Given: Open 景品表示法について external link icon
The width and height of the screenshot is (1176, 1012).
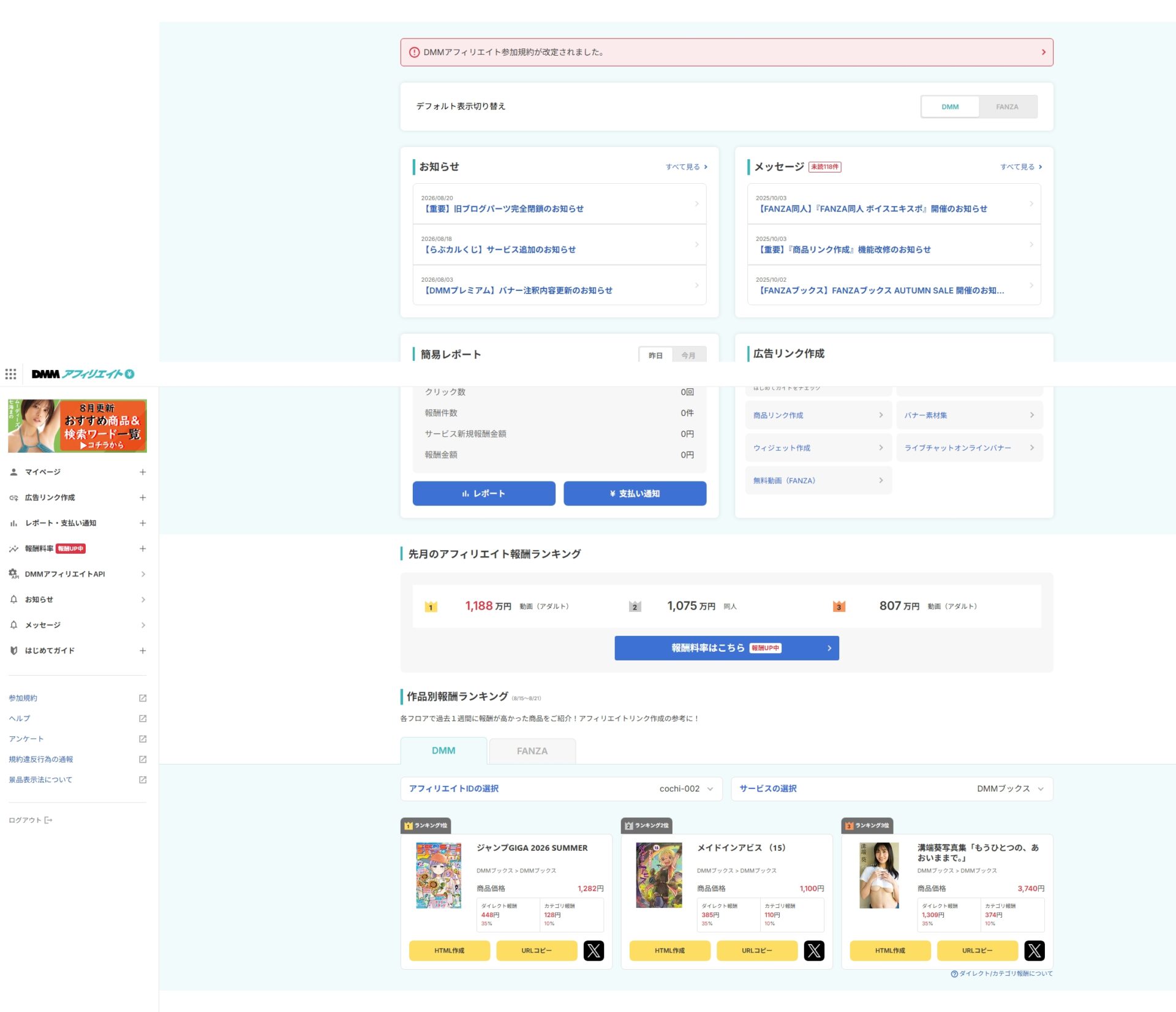Looking at the screenshot, I should pyautogui.click(x=143, y=780).
